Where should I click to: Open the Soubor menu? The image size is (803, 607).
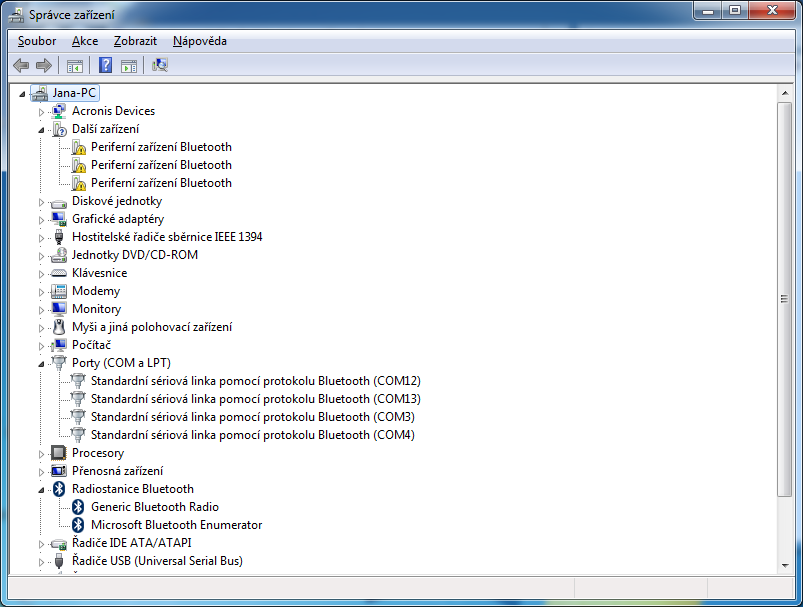37,41
